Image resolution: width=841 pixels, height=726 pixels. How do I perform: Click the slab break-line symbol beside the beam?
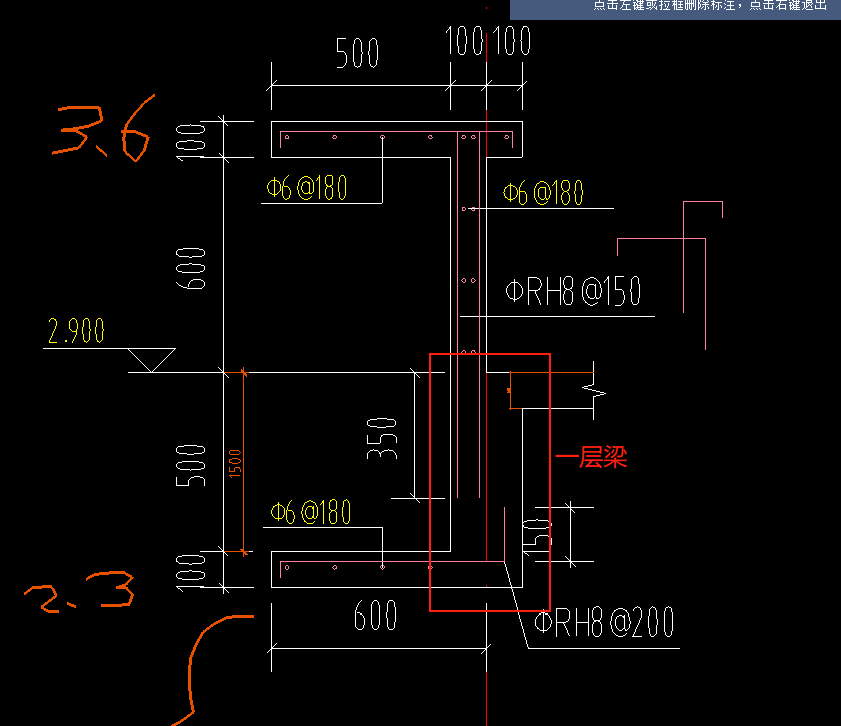coord(594,390)
